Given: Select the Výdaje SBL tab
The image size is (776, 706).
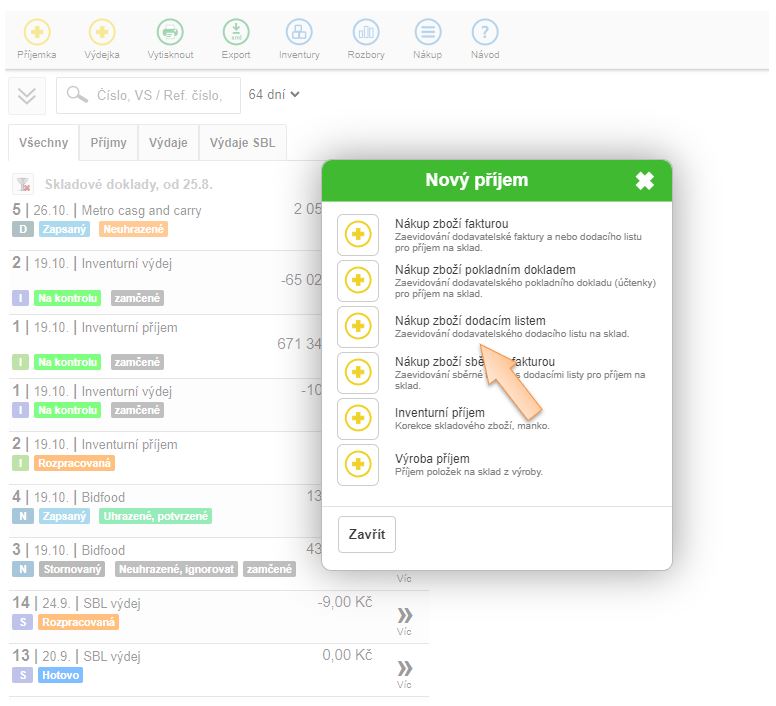Looking at the screenshot, I should (x=242, y=143).
